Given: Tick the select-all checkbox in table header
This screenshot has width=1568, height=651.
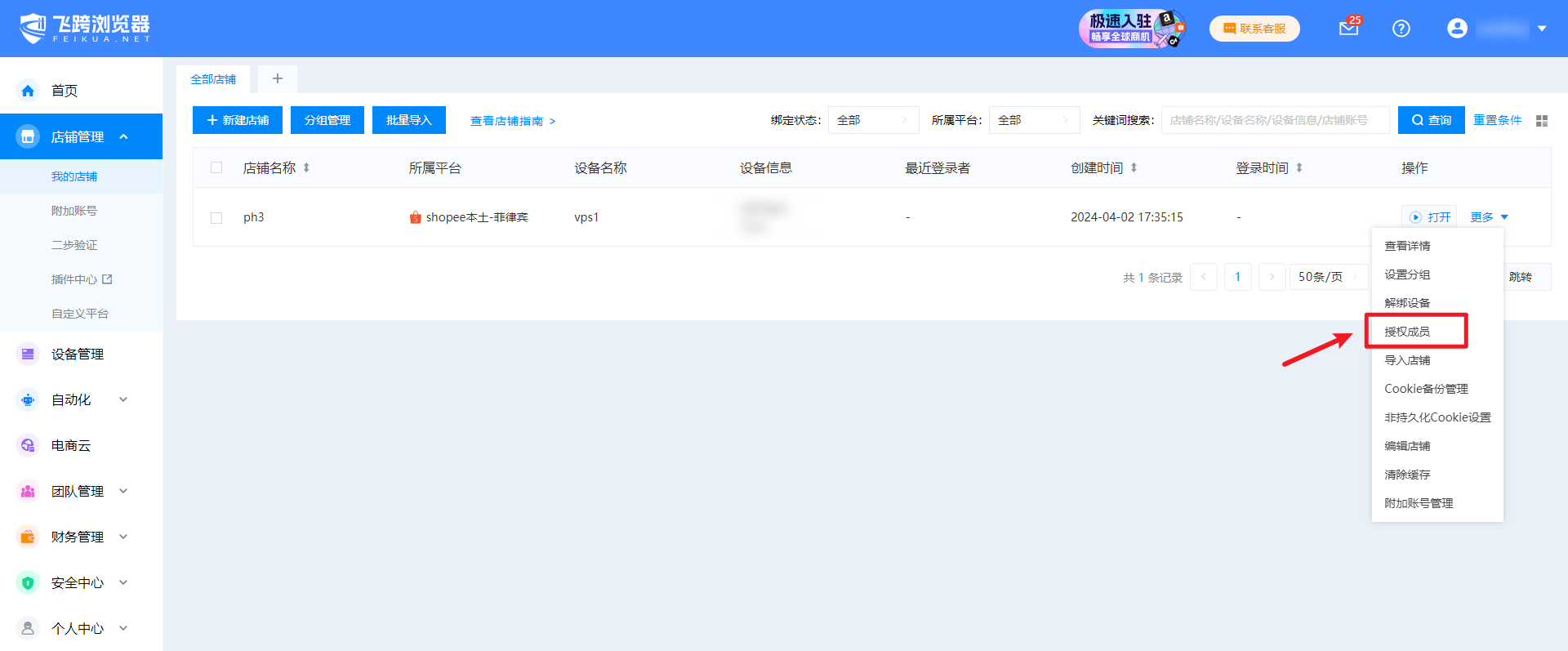Looking at the screenshot, I should pos(216,168).
